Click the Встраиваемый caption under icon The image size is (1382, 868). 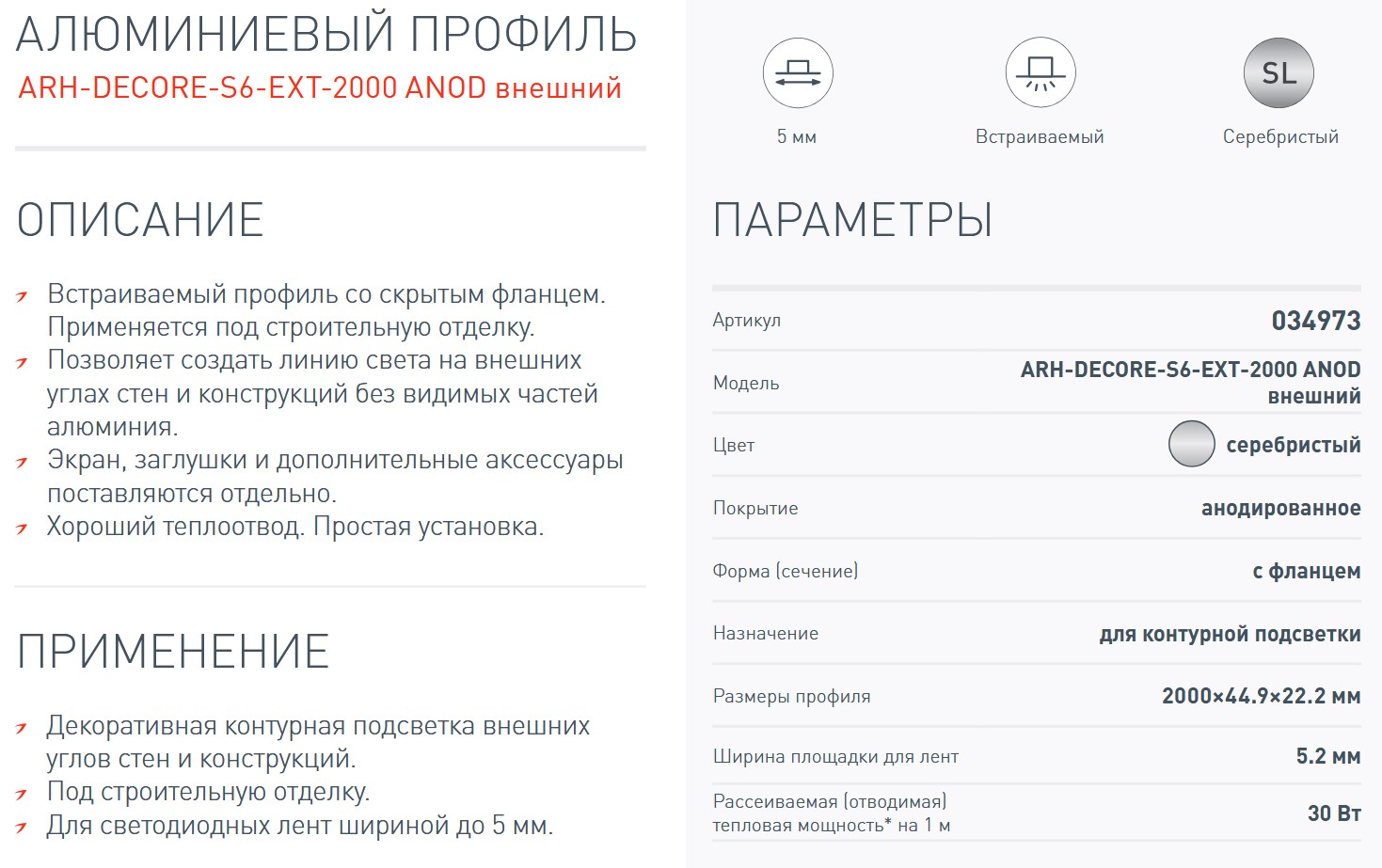1040,137
